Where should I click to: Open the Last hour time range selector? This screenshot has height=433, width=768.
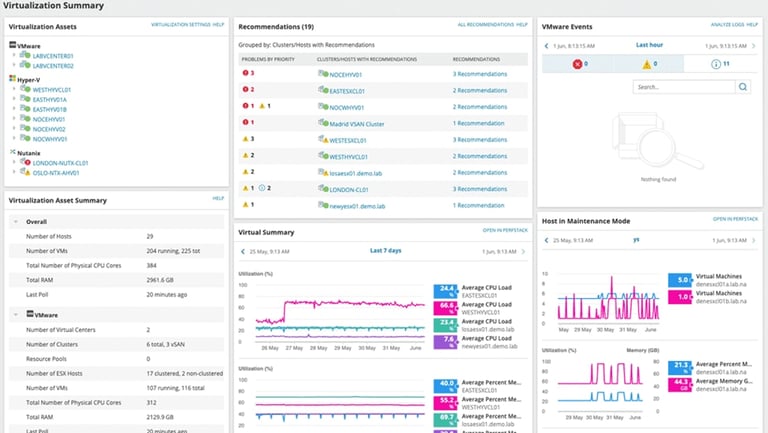[x=649, y=45]
